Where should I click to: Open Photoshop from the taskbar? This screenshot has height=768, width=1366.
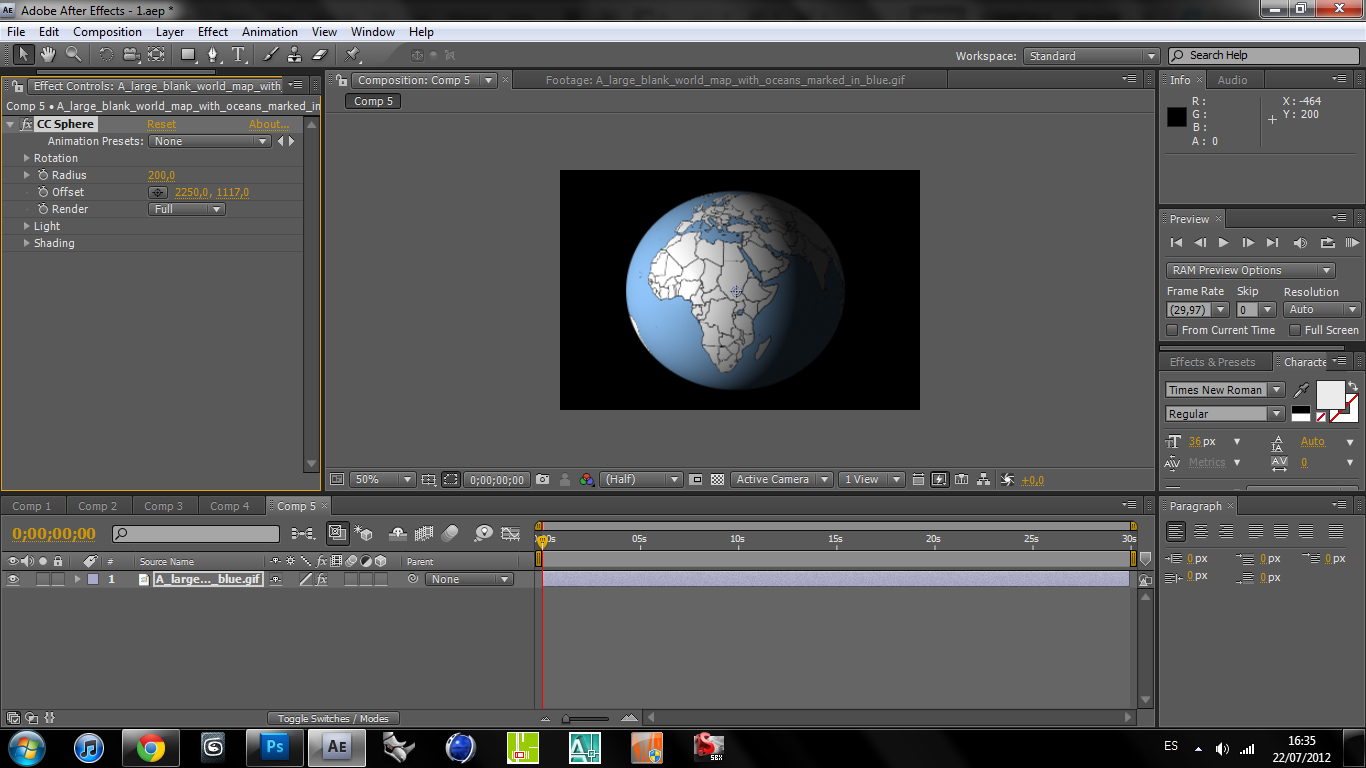275,746
